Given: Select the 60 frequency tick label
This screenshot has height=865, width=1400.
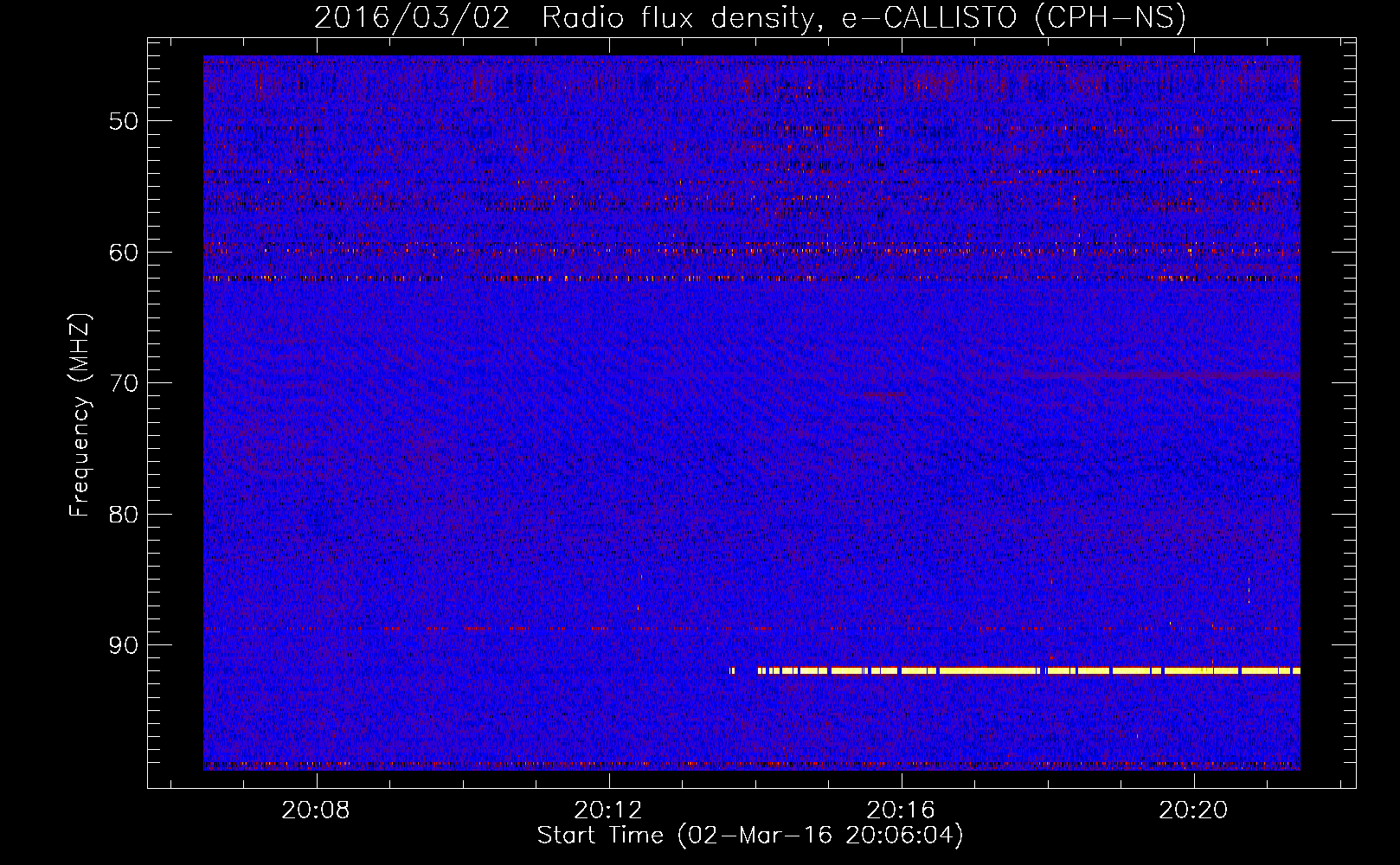Looking at the screenshot, I should 124,253.
